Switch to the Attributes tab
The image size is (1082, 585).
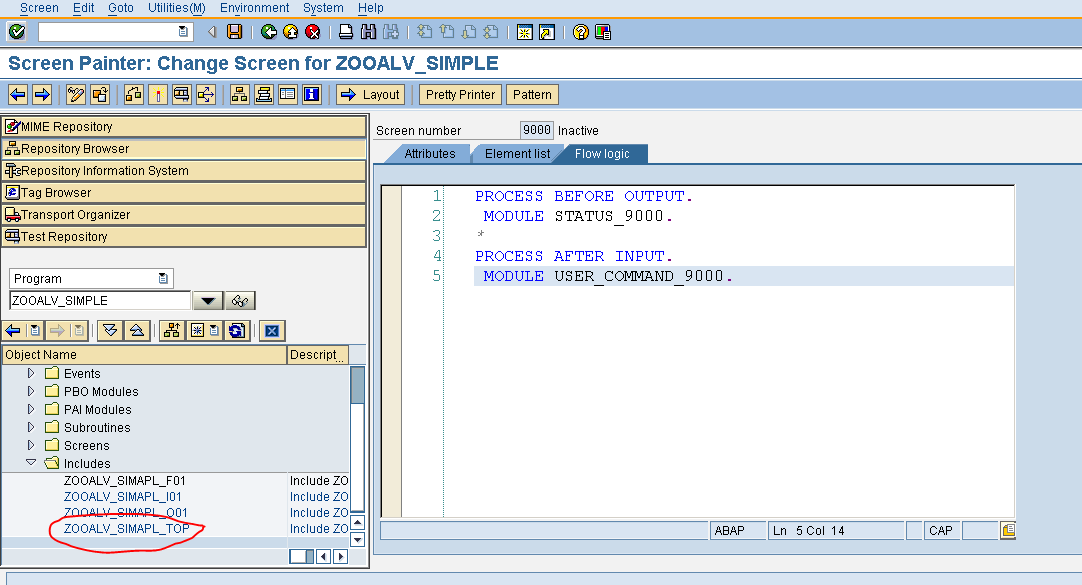coord(428,153)
